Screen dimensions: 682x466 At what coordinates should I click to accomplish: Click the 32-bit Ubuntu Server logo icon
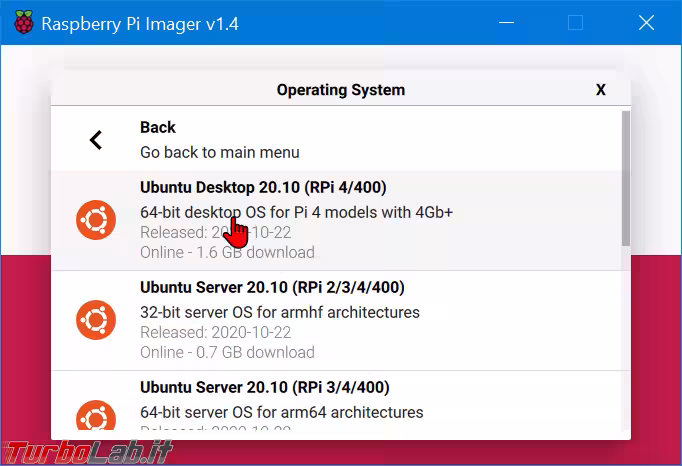pyautogui.click(x=96, y=319)
